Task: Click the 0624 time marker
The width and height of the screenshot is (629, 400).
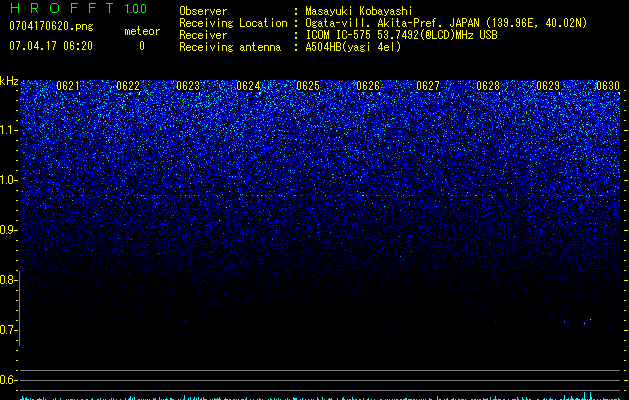Action: point(248,86)
